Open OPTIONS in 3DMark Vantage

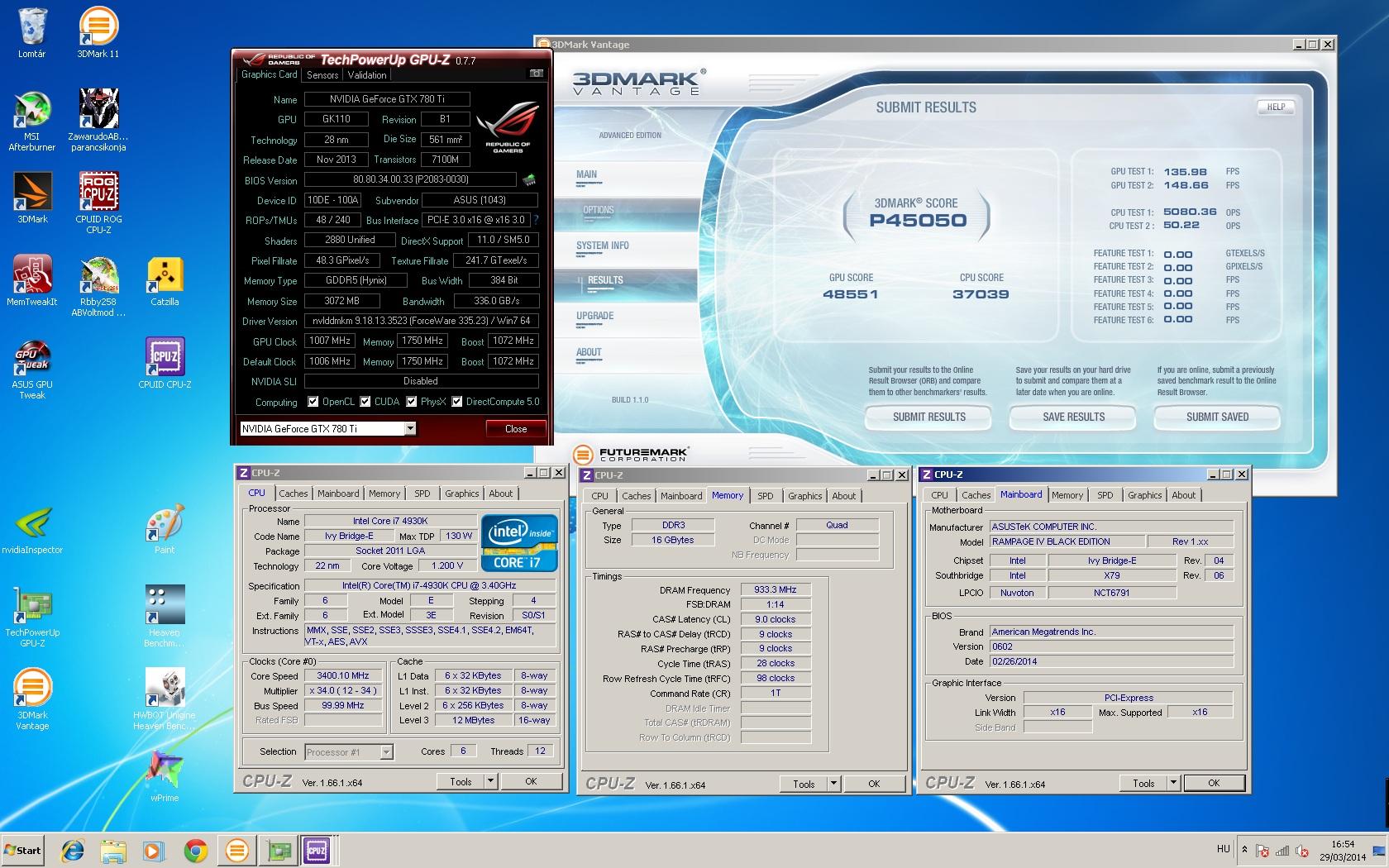pos(599,210)
